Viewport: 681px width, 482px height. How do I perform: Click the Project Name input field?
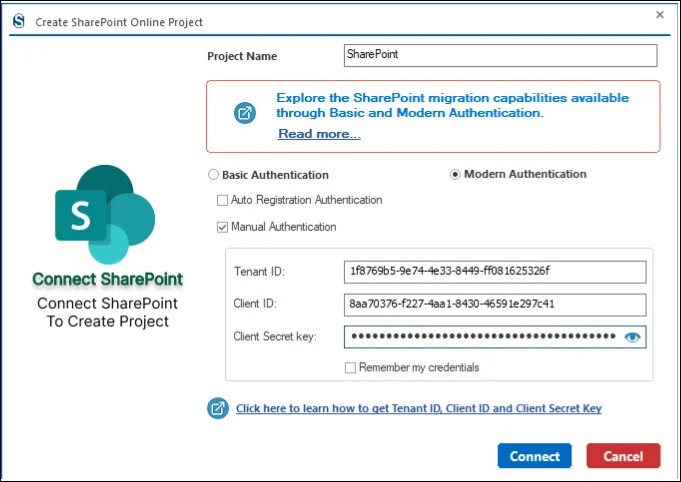pyautogui.click(x=500, y=56)
